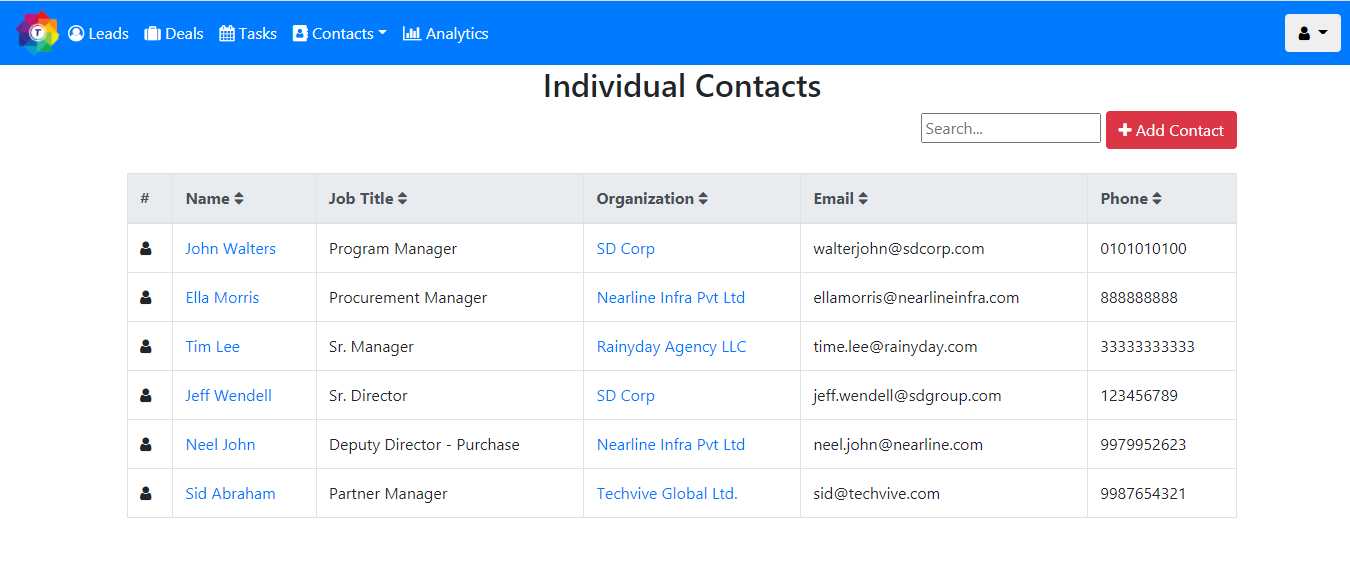Sort contacts by Job Title arrows
The width and height of the screenshot is (1350, 563).
click(x=402, y=199)
